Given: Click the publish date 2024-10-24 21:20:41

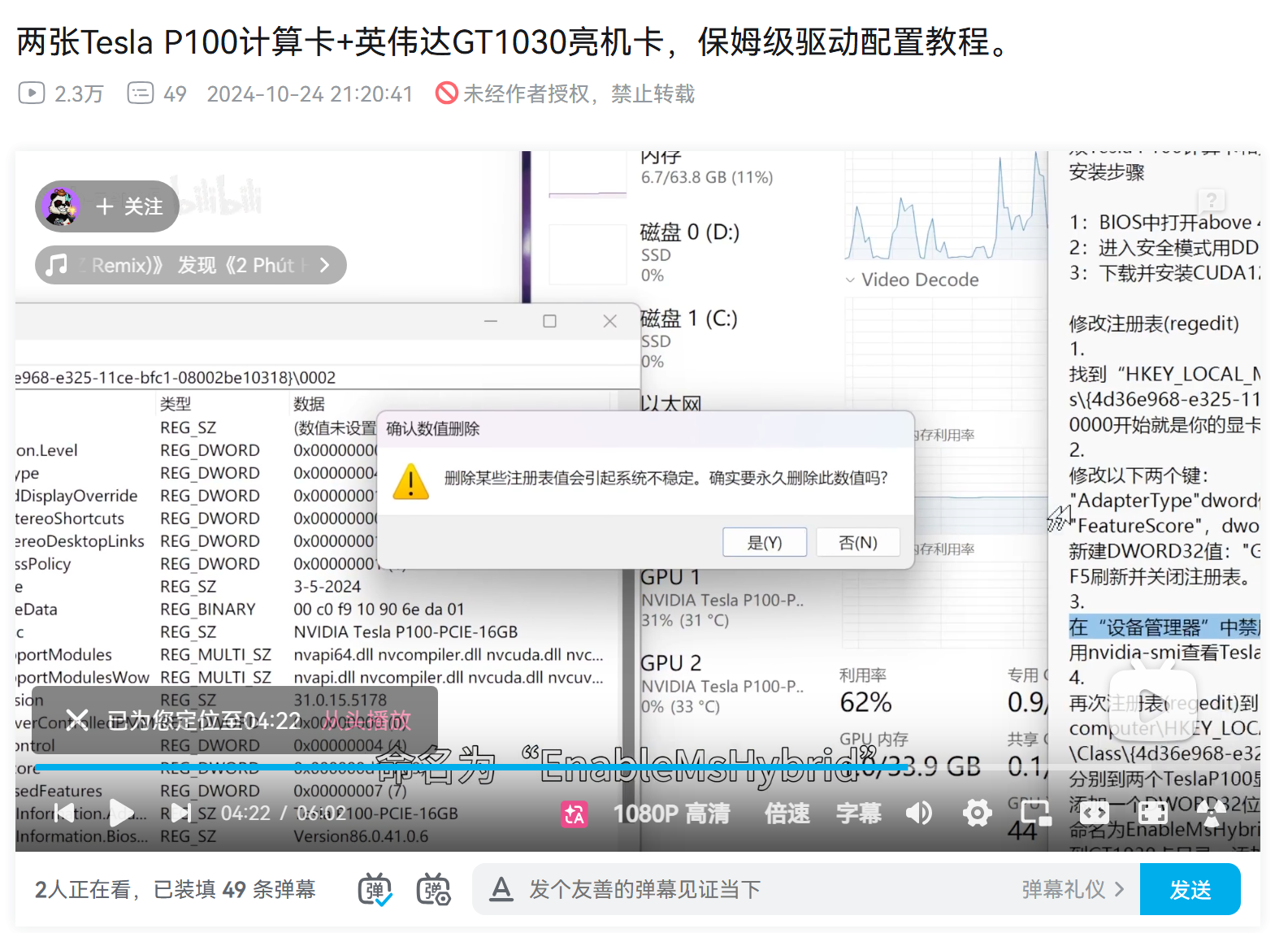Looking at the screenshot, I should point(310,93).
